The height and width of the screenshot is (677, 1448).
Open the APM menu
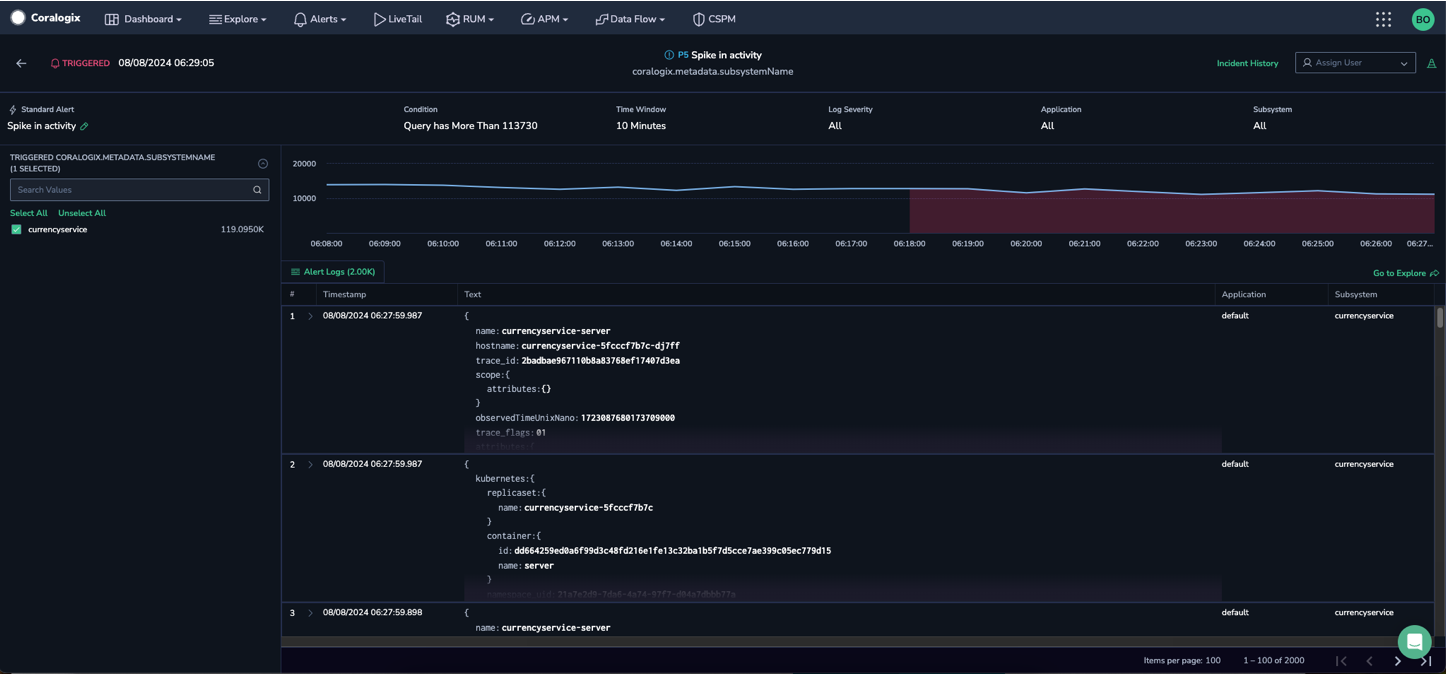click(545, 19)
